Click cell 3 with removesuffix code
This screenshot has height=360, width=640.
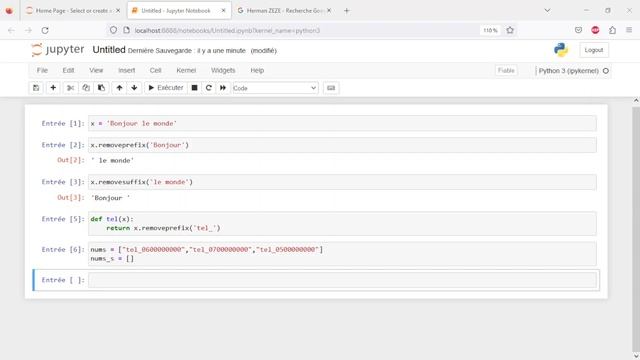(x=342, y=182)
